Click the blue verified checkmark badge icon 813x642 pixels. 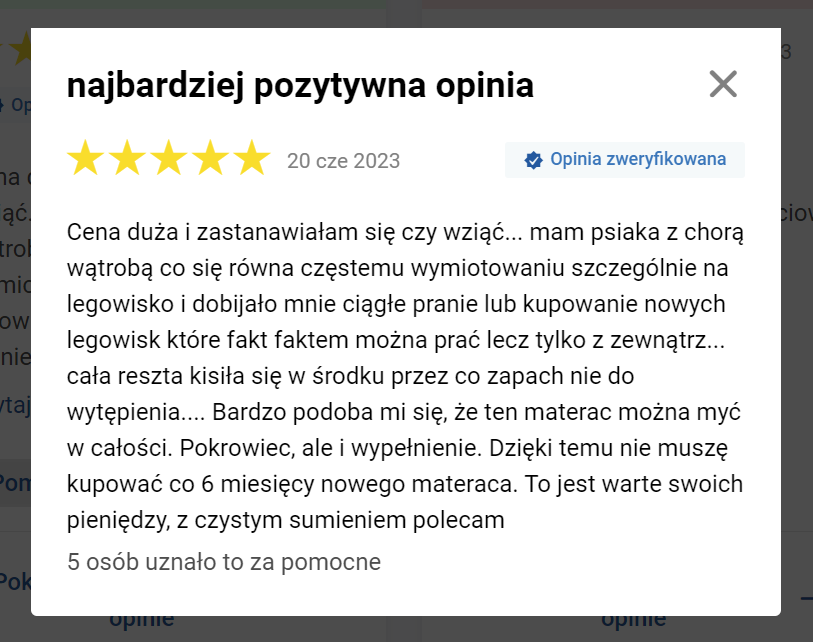533,160
